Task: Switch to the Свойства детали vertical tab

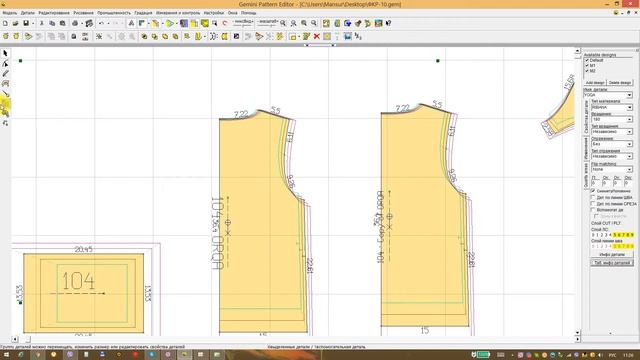Action: tap(586, 117)
